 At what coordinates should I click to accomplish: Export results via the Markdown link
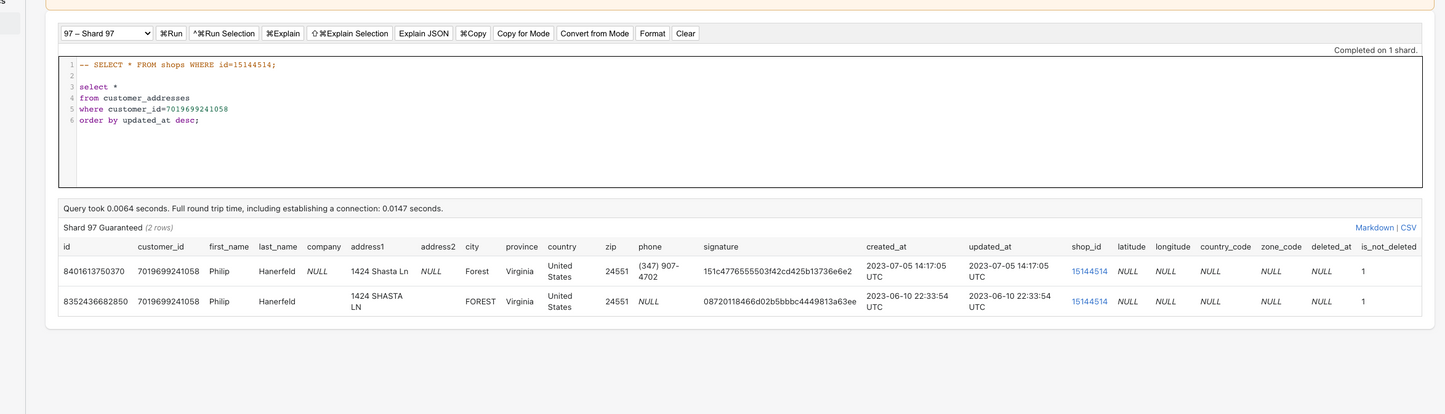pyautogui.click(x=1374, y=228)
